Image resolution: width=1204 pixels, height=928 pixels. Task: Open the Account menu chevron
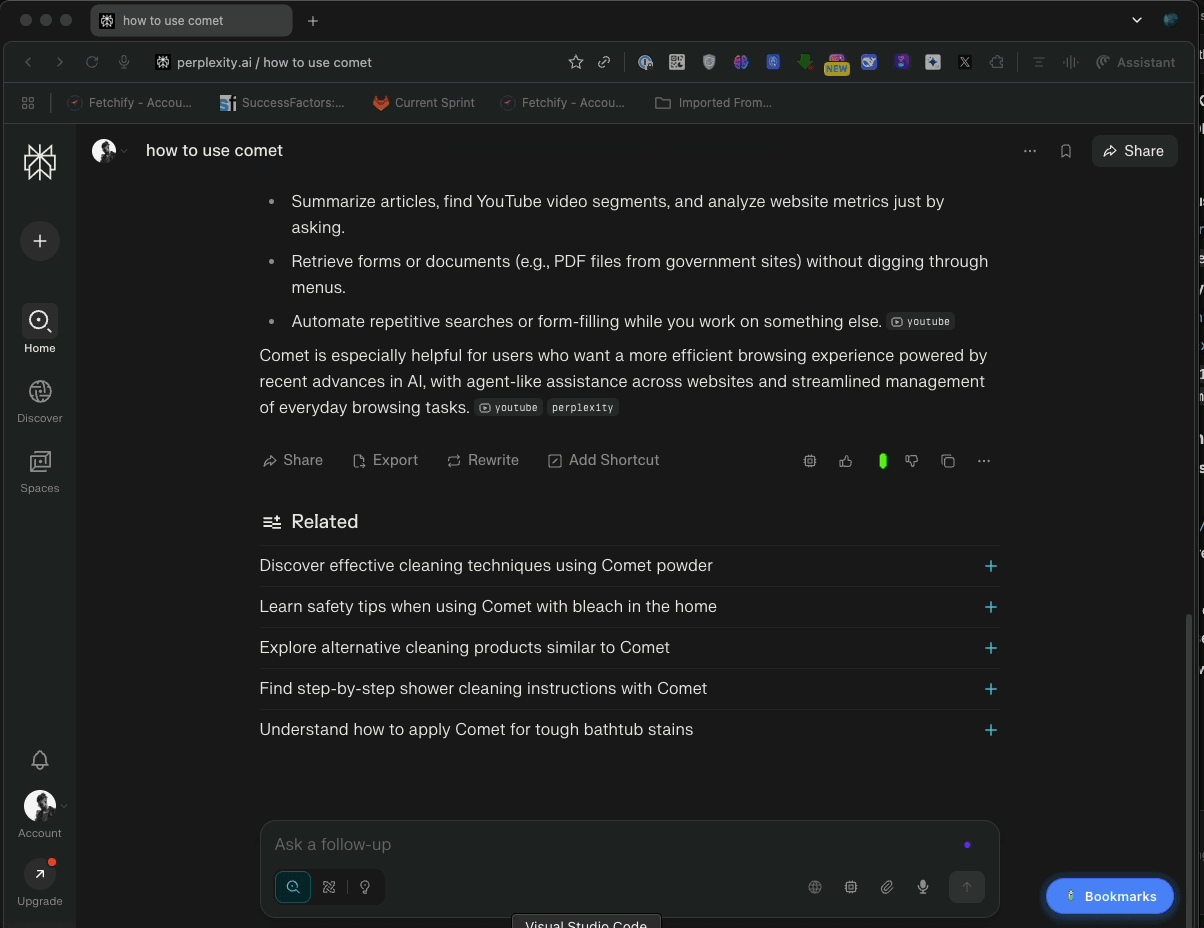point(64,806)
